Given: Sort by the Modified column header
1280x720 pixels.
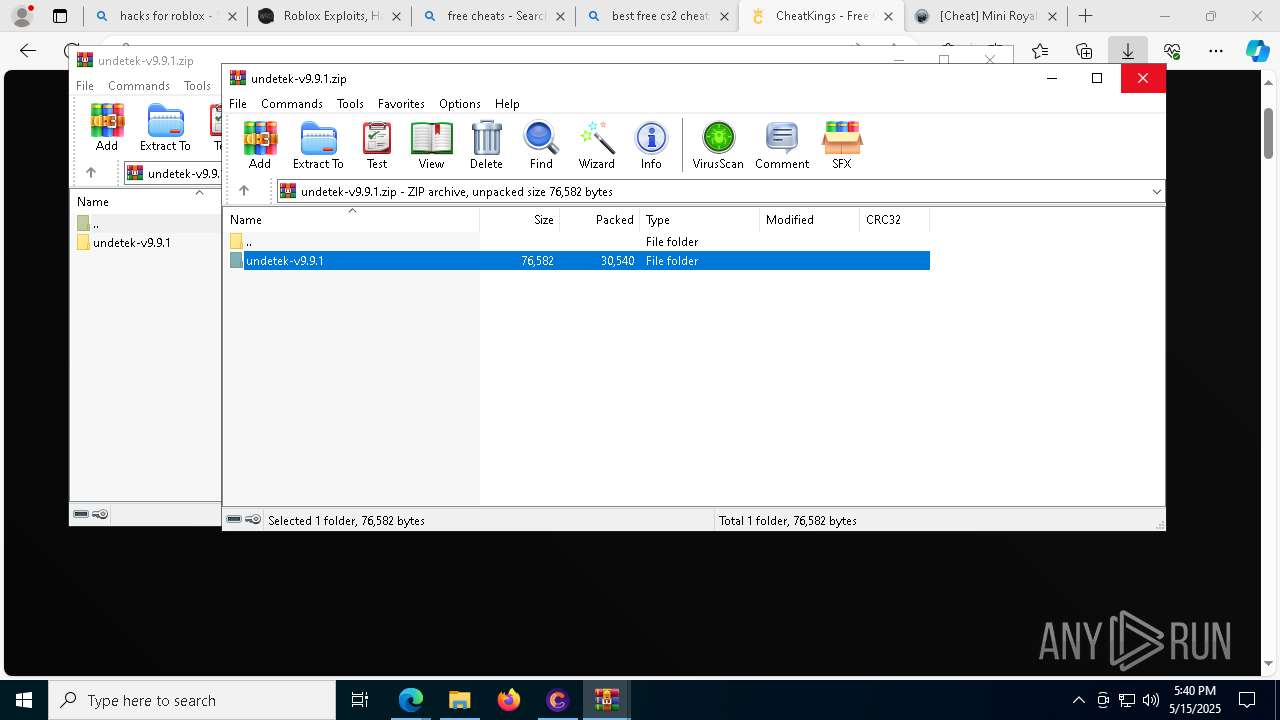Looking at the screenshot, I should tap(809, 220).
